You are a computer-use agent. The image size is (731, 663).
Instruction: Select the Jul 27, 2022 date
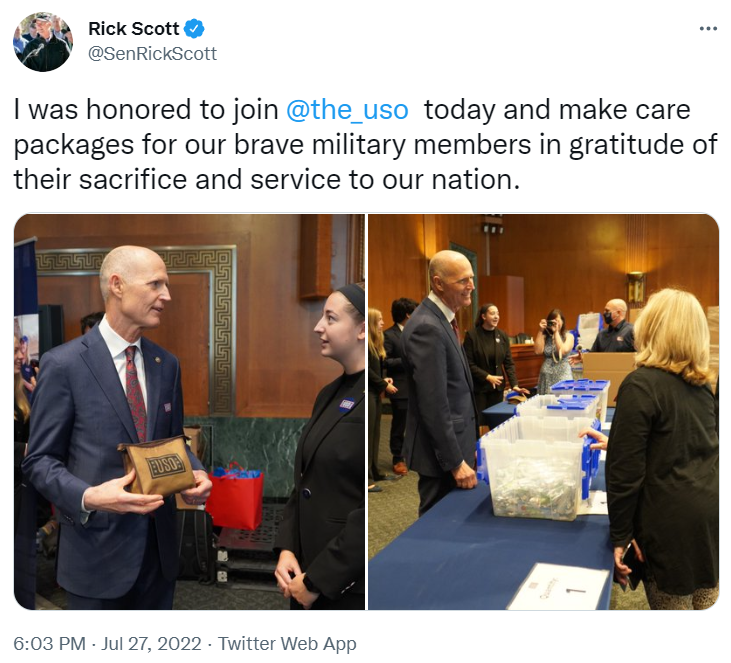(x=151, y=643)
